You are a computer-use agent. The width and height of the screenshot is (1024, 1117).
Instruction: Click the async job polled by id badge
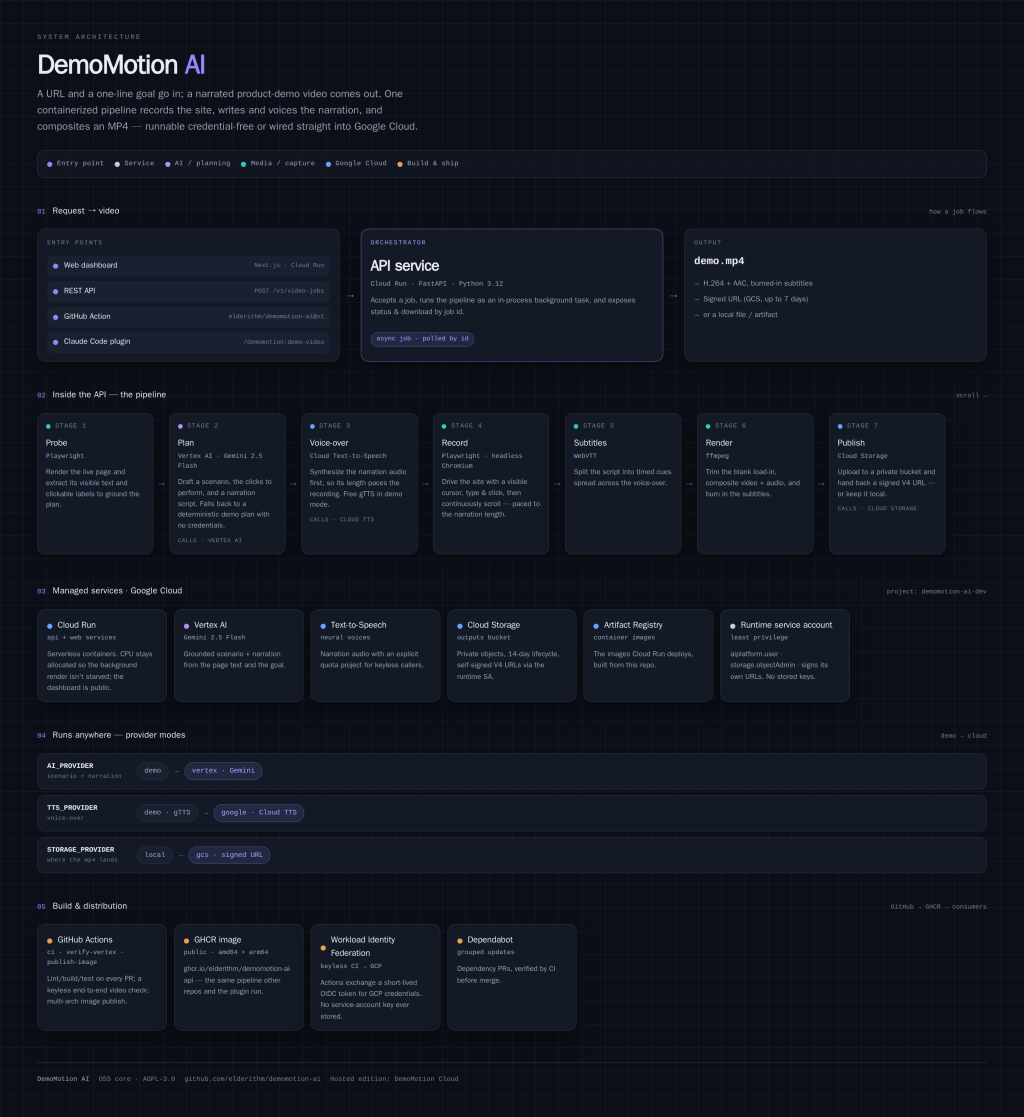pyautogui.click(x=422, y=339)
